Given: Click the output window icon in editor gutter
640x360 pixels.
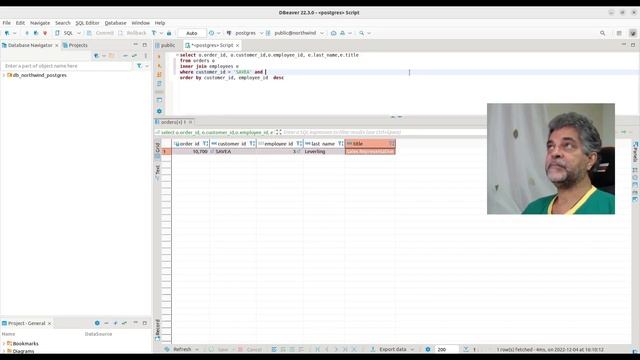Looking at the screenshot, I should 159,100.
